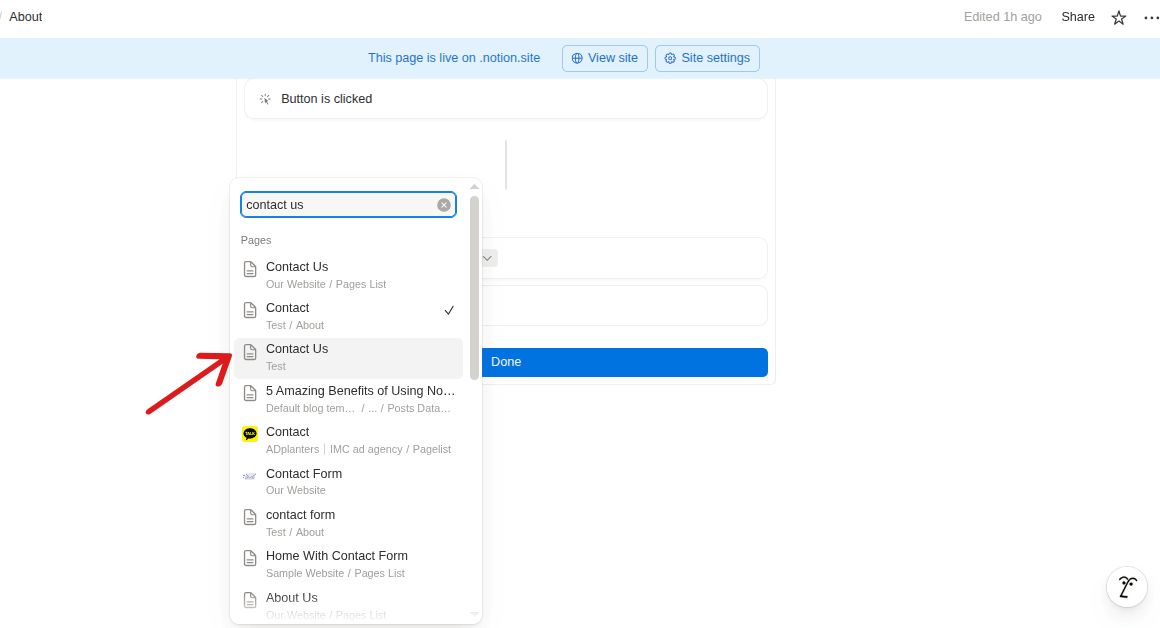1160x628 pixels.
Task: Click the page icon beside 5 Amazing Benefits
Action: [x=250, y=393]
